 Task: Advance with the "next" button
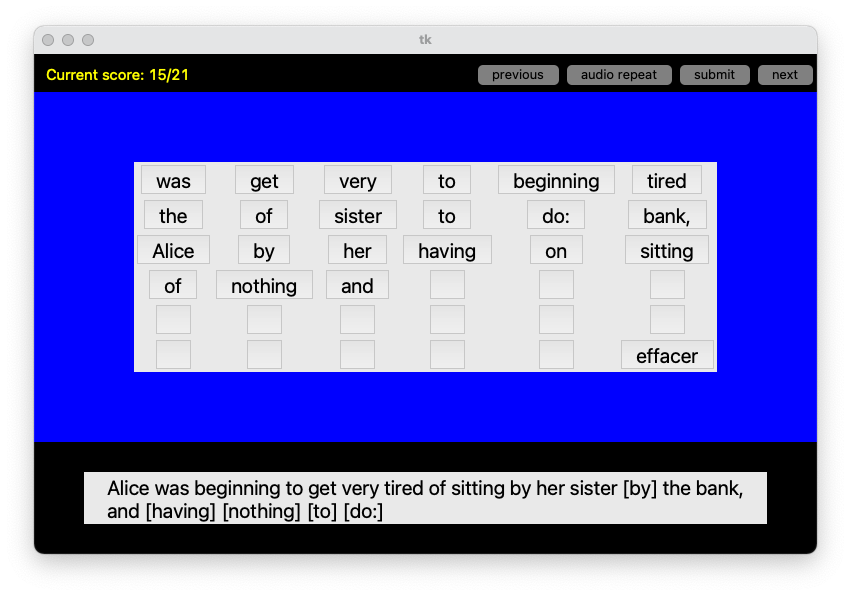(785, 74)
